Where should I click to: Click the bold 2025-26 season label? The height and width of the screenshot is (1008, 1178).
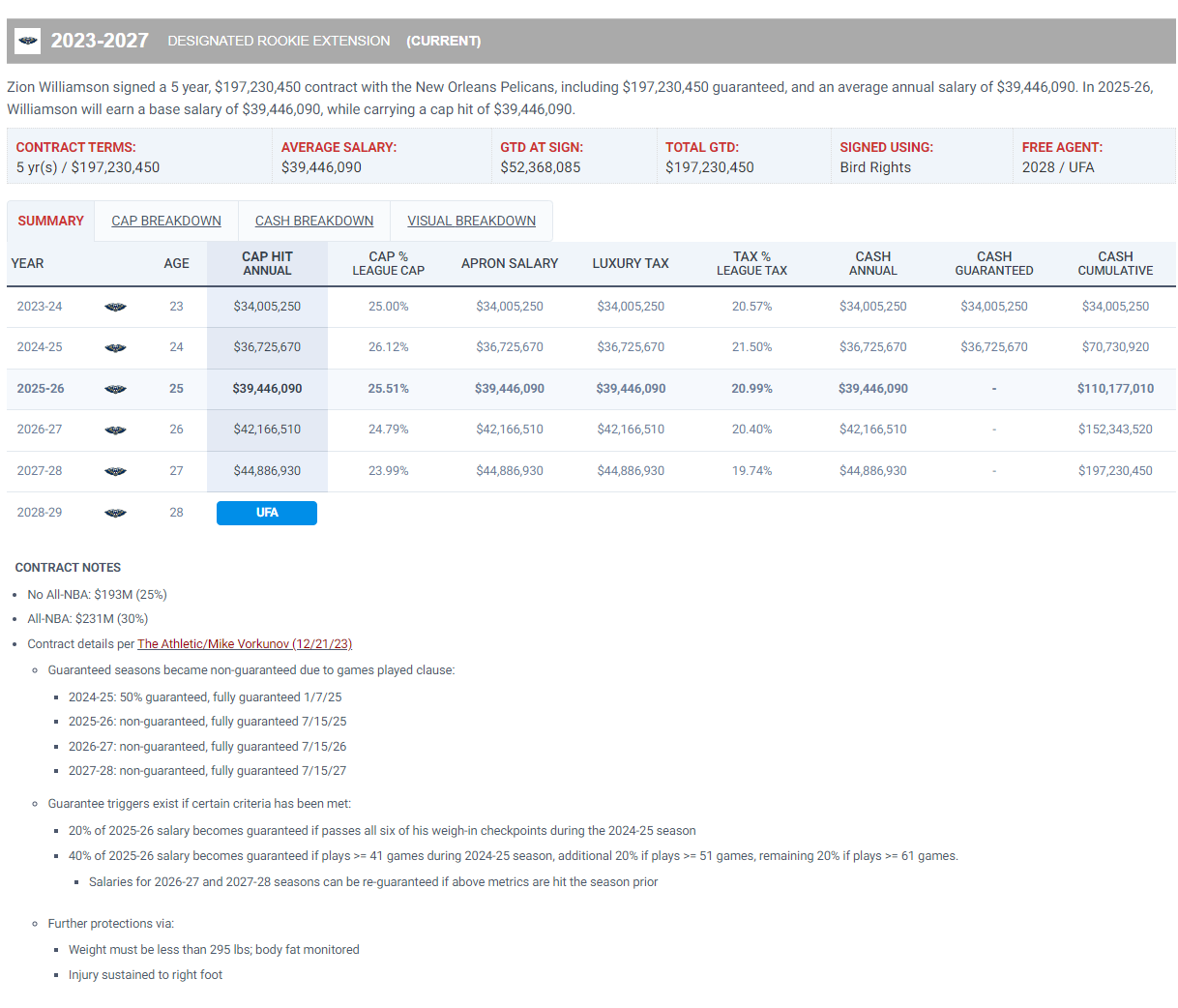coord(41,389)
